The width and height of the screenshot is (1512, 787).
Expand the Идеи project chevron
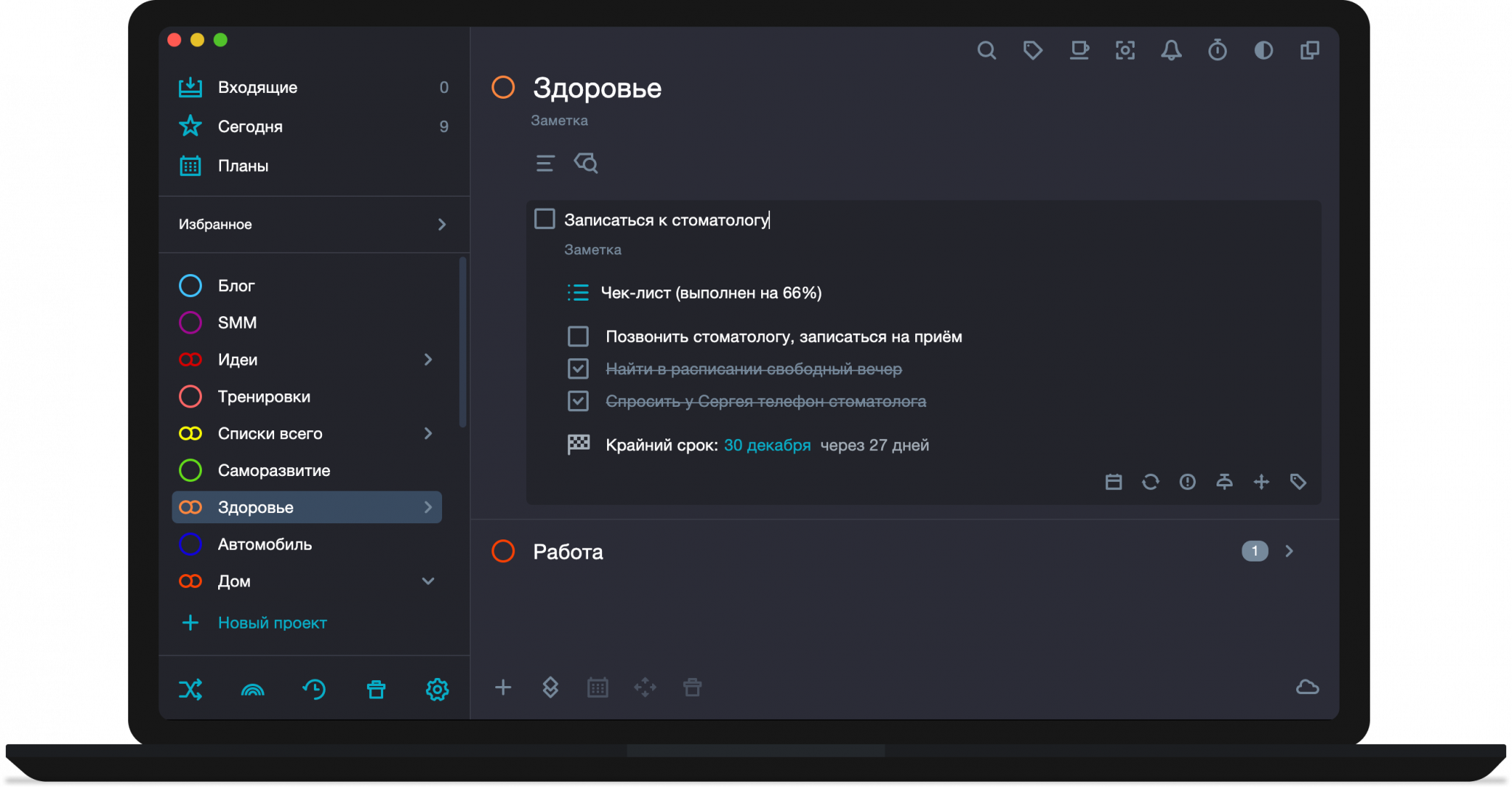point(428,360)
